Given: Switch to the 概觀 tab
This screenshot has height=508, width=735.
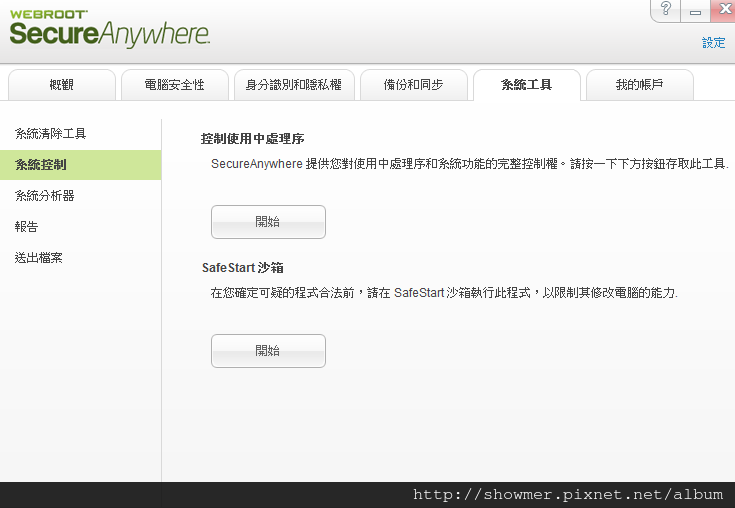Looking at the screenshot, I should 62,85.
